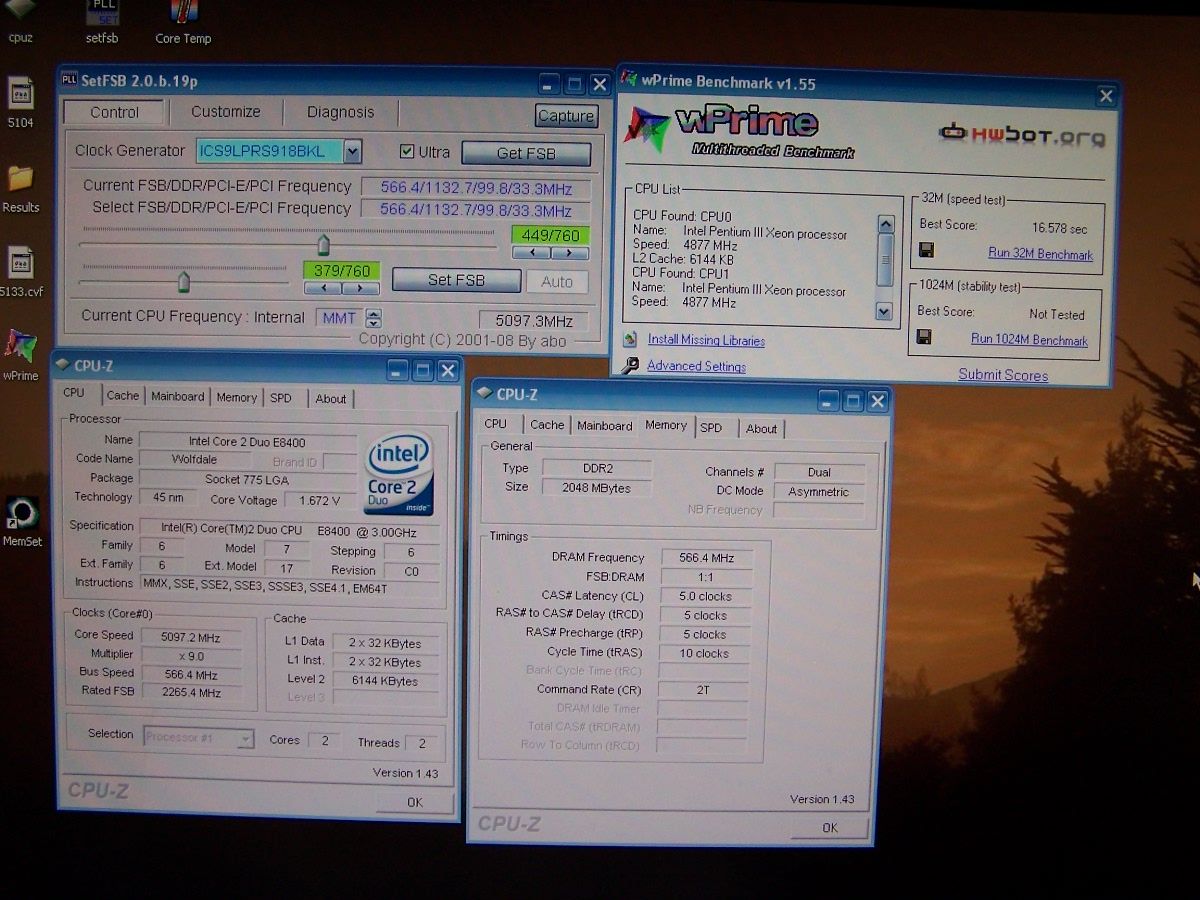Click the 5097.3MHz CPU frequency field

(x=533, y=320)
